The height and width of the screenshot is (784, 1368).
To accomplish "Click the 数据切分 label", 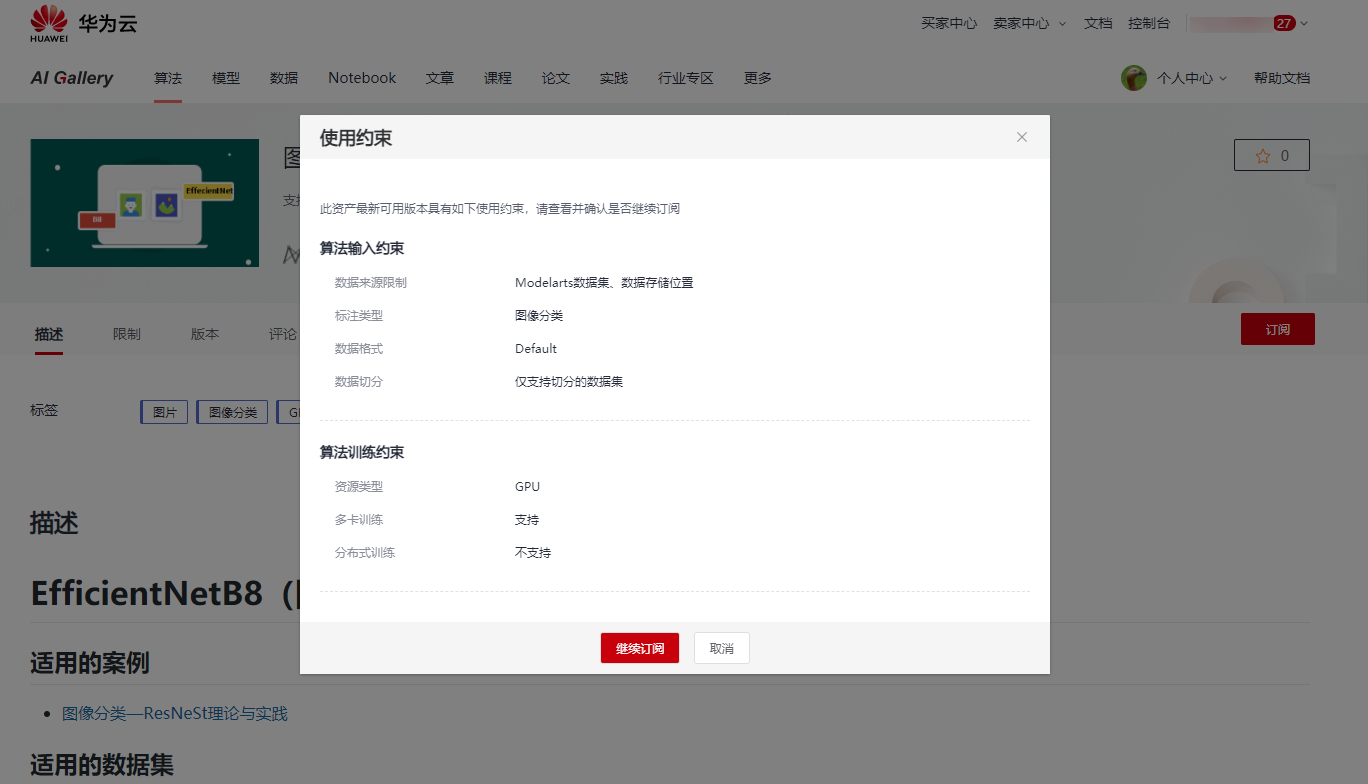I will [x=359, y=382].
